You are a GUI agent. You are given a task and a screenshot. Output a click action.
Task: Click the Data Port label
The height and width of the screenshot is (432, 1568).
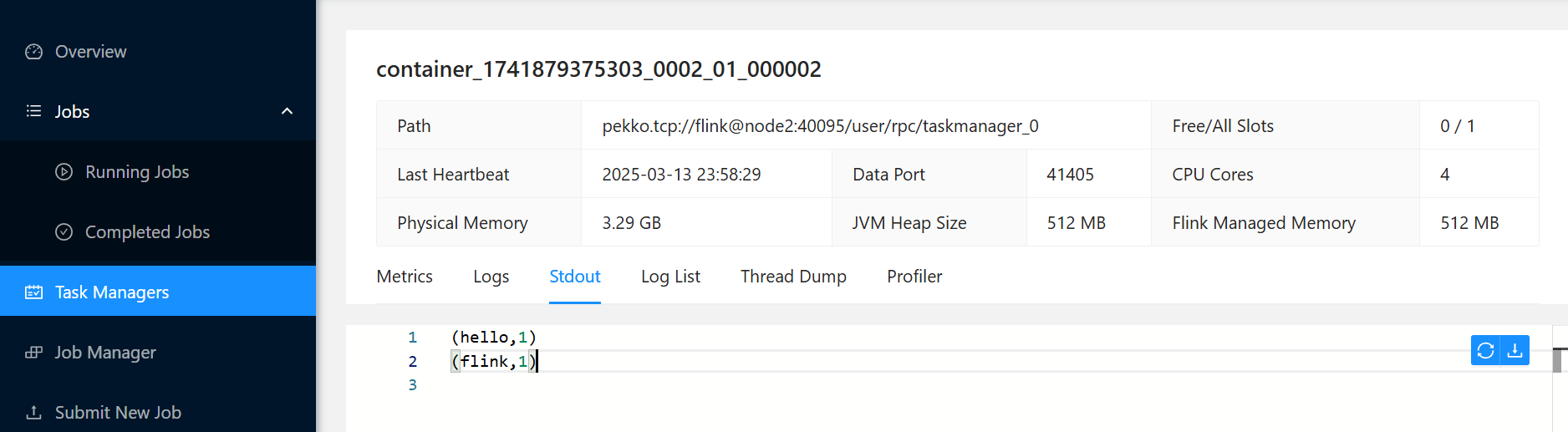tap(888, 175)
